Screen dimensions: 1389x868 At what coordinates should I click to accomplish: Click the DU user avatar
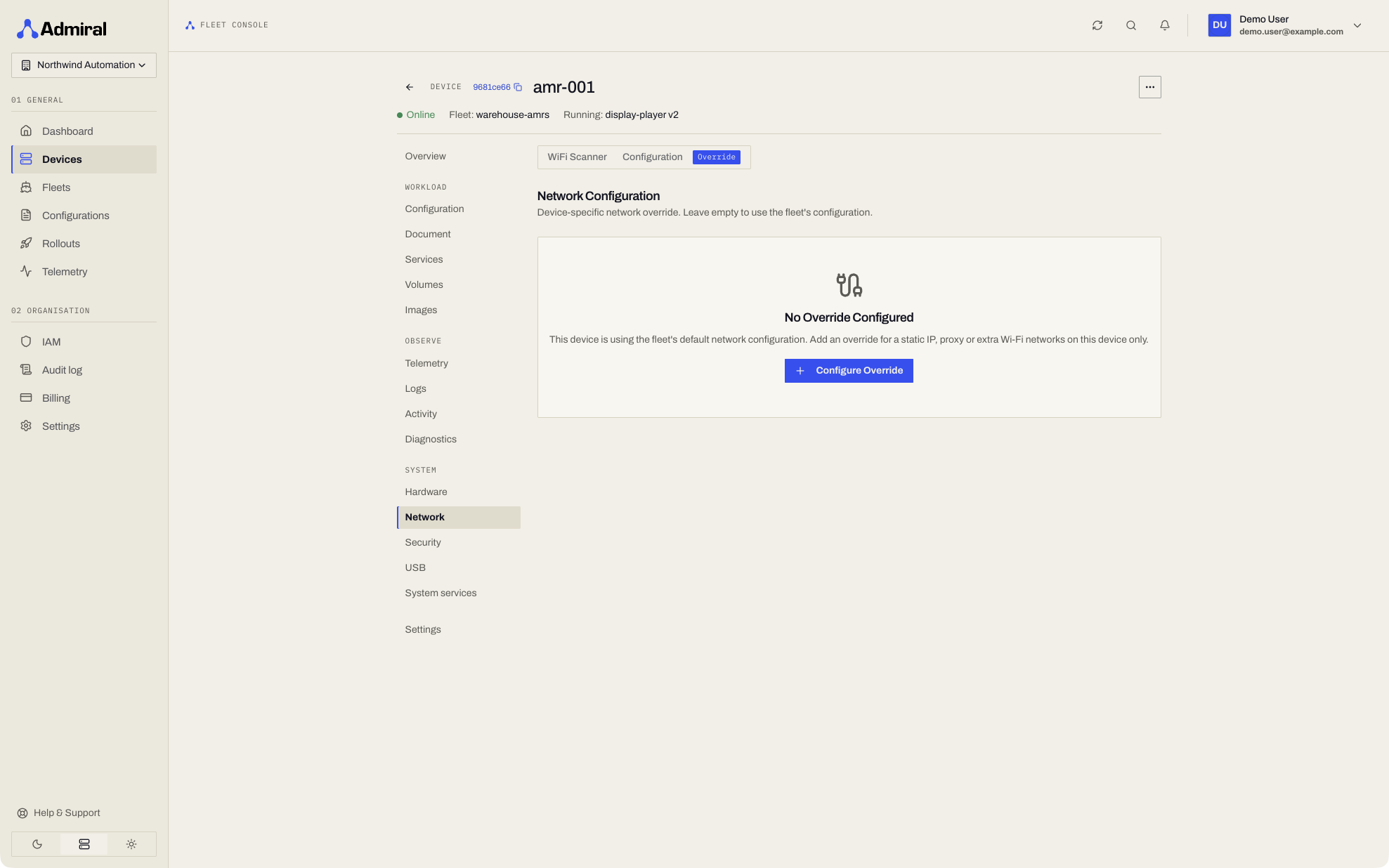tap(1219, 25)
